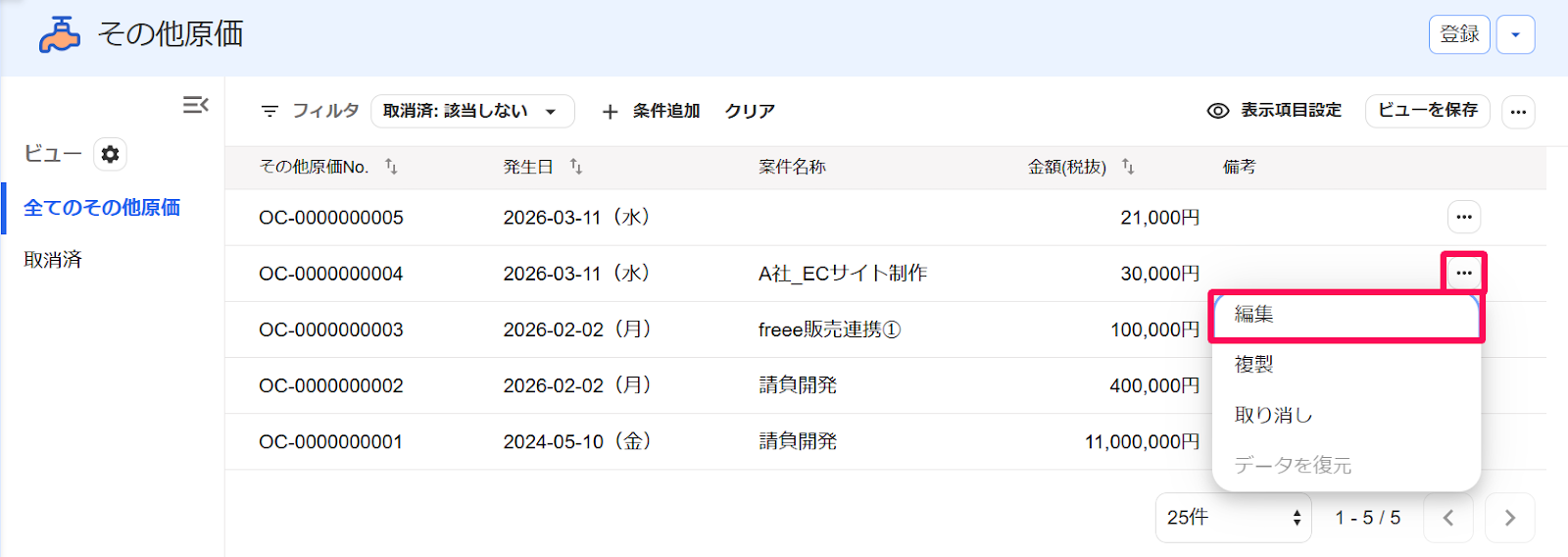The height and width of the screenshot is (557, 1568).
Task: Choose データを復元 from the row menu
Action: (x=1347, y=465)
